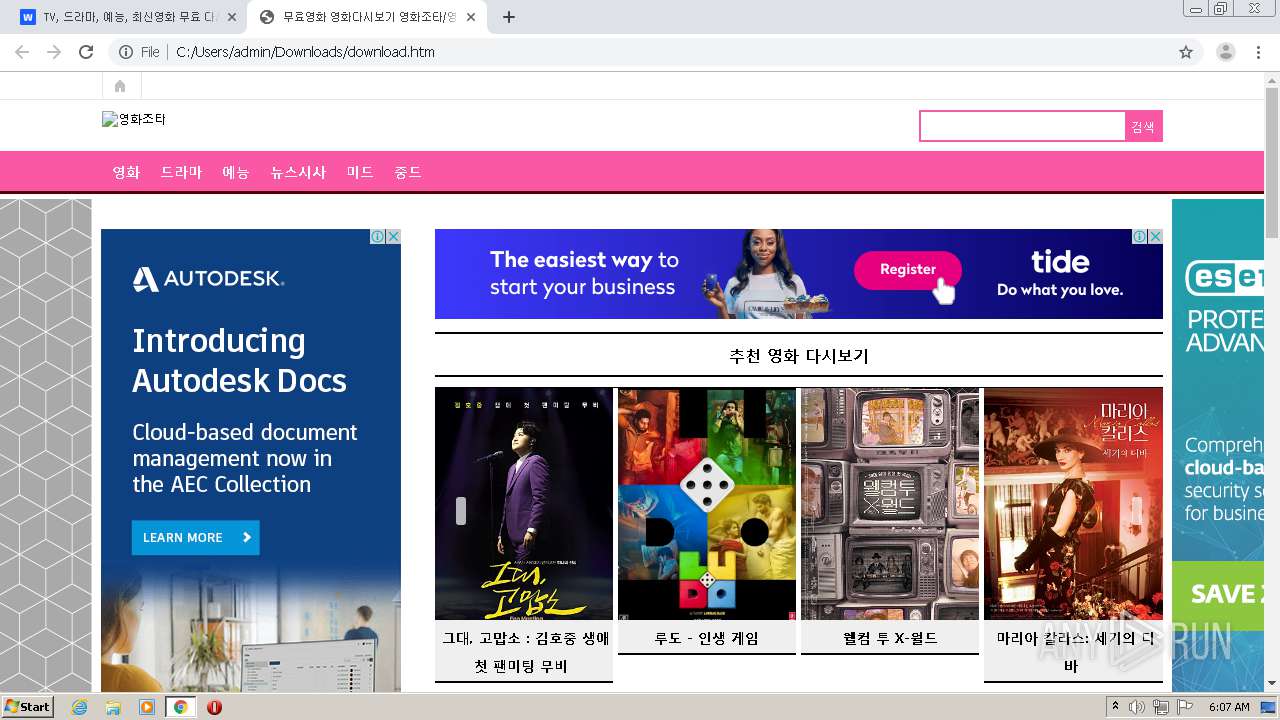Screen dimensions: 1280x720
Task: Open the 영화 menu
Action: tap(126, 172)
